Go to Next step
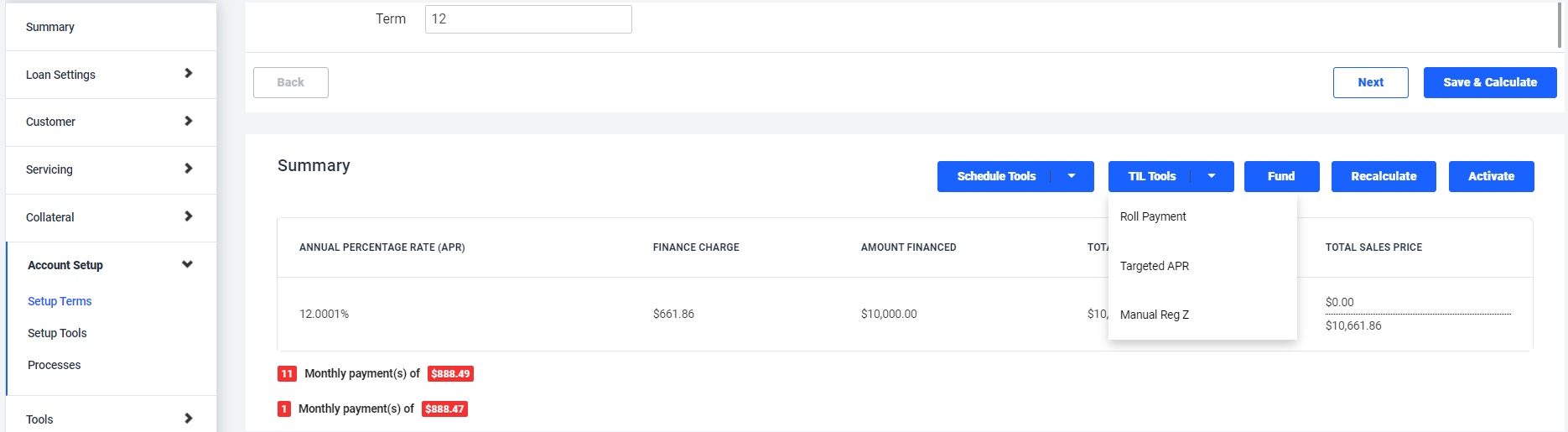The width and height of the screenshot is (1568, 432). point(1370,82)
